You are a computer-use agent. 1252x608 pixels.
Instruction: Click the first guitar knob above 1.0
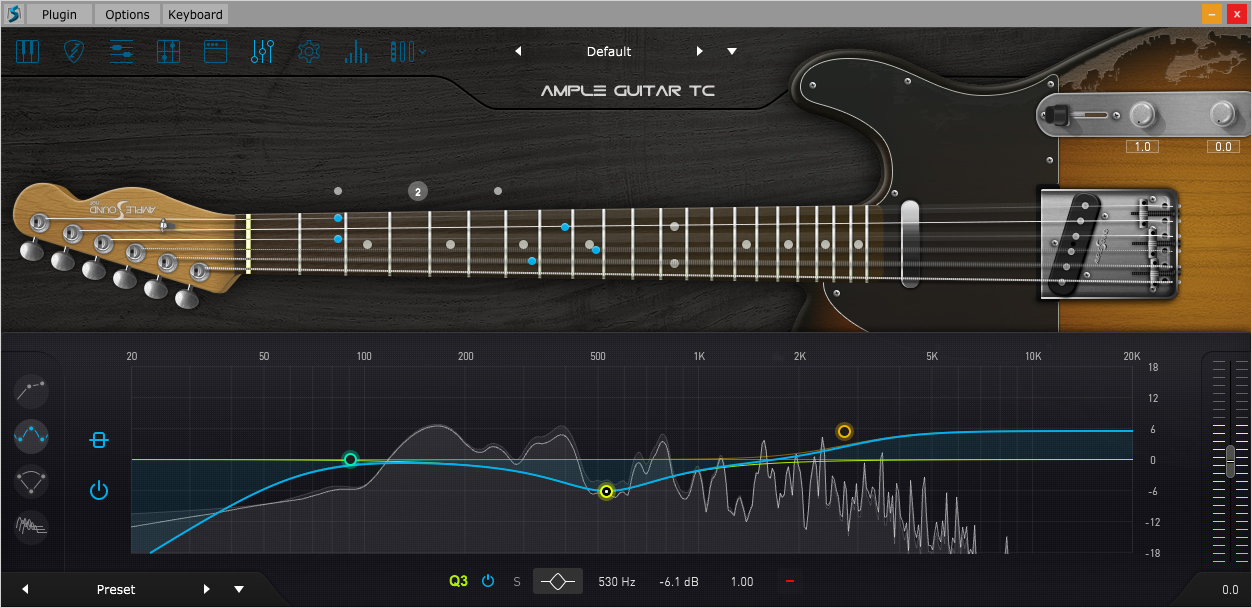[1142, 116]
